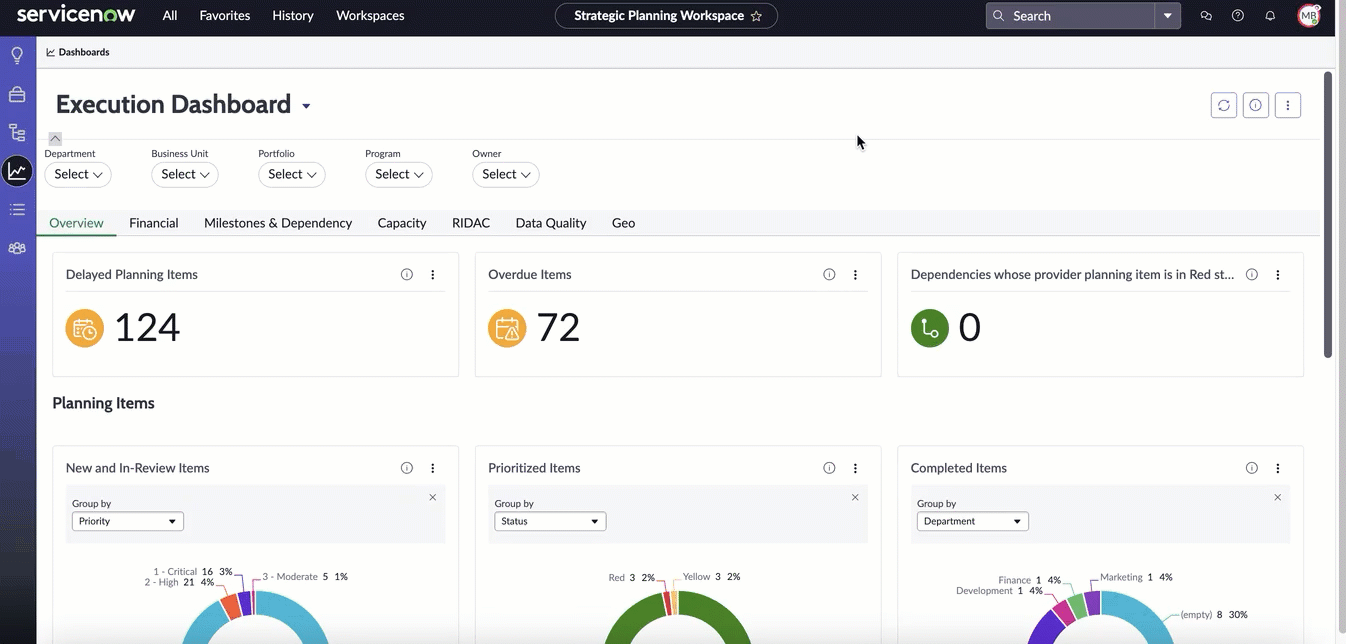The image size is (1346, 644).
Task: Open the list icon in left sidebar
Action: (x=17, y=209)
